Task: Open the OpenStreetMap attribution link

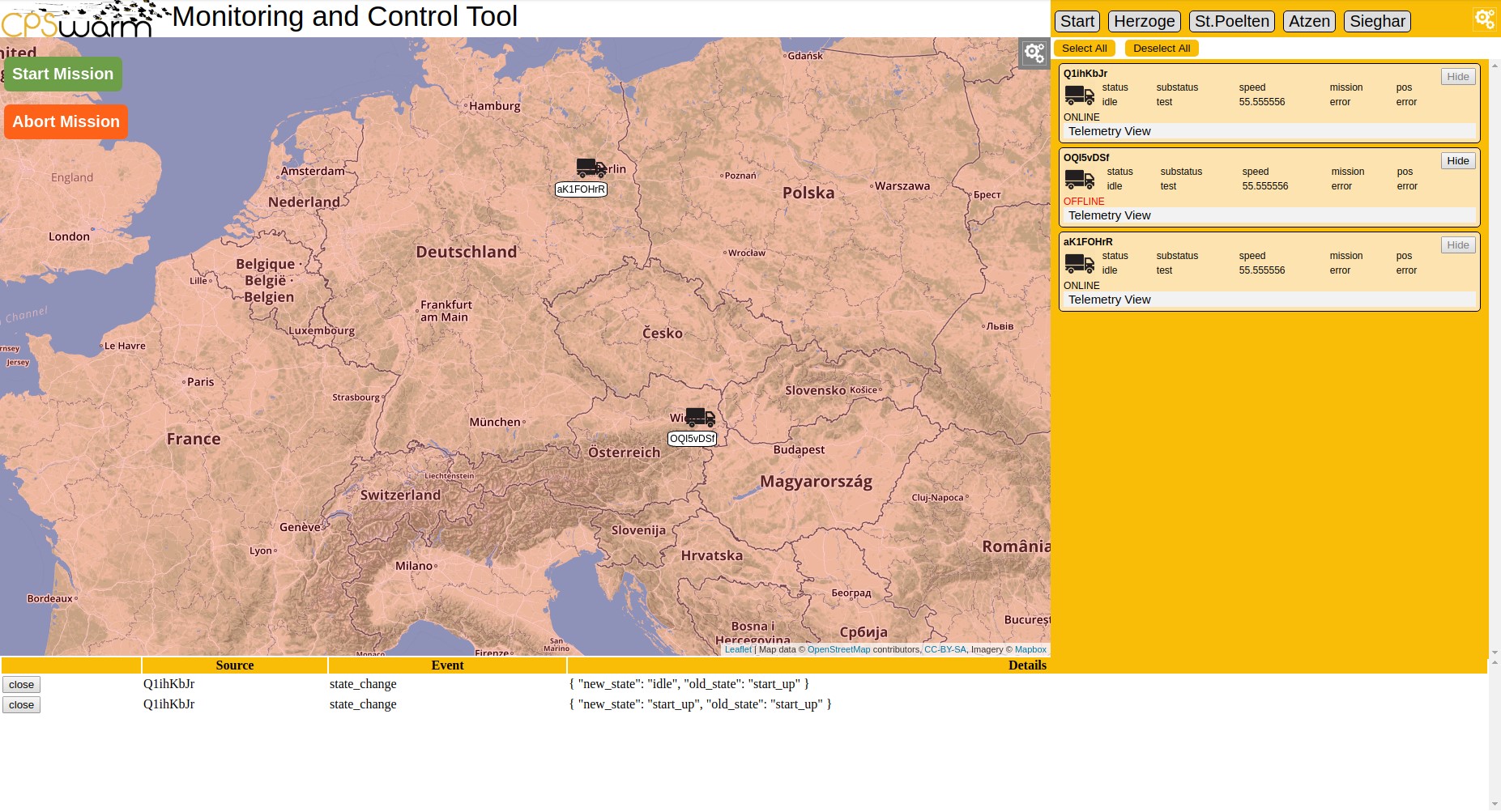Action: click(838, 649)
